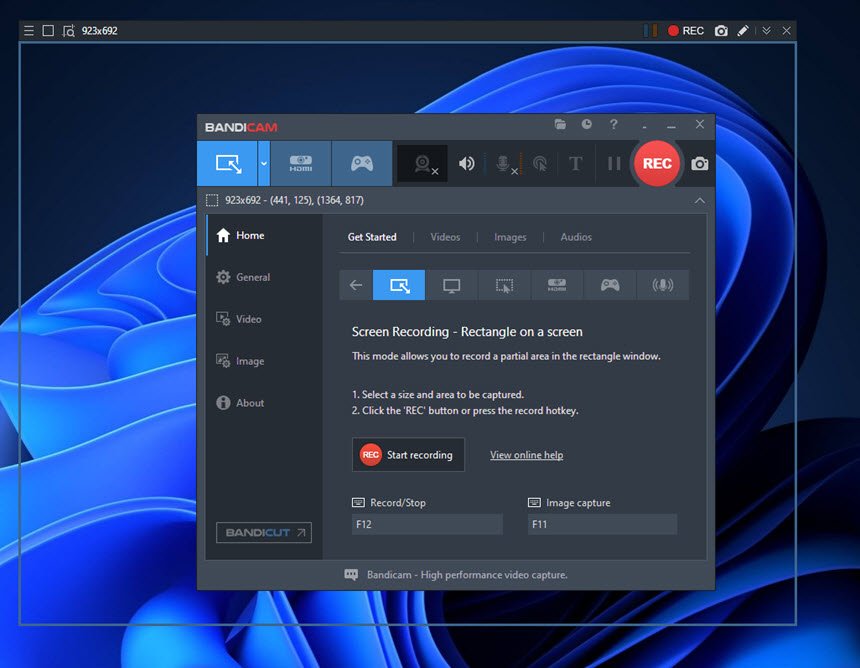Click the fullscreen square icon on capture bar
Viewport: 860px width, 668px height.
(x=48, y=31)
